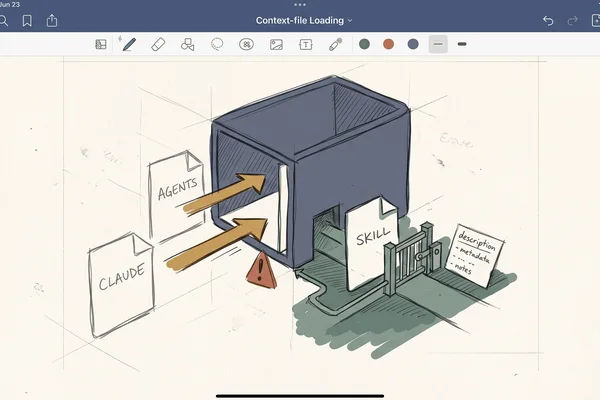Select the thick stroke width
The width and height of the screenshot is (600, 400).
point(462,44)
